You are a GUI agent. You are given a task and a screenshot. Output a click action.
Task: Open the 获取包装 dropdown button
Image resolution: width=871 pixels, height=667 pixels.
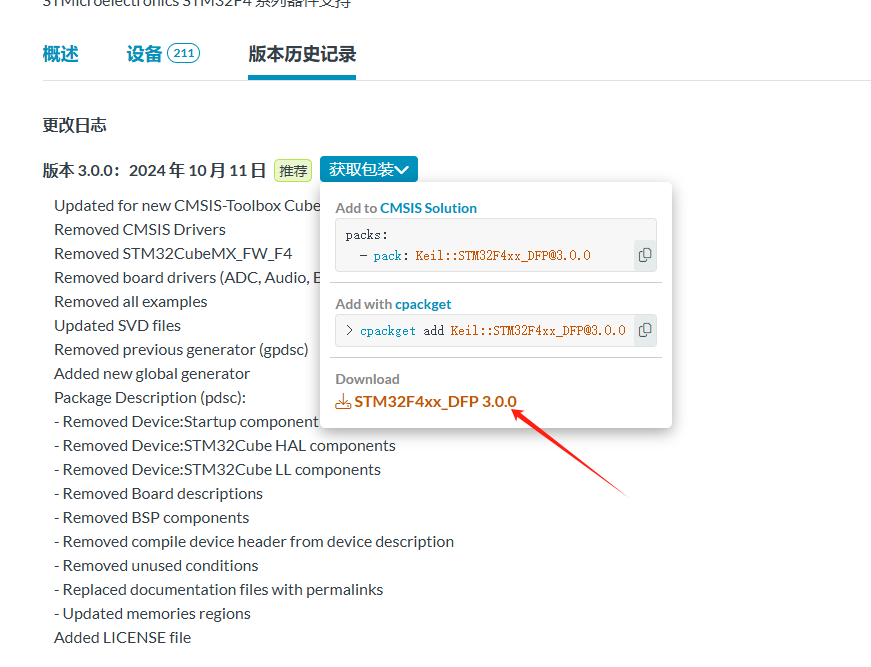coord(369,169)
